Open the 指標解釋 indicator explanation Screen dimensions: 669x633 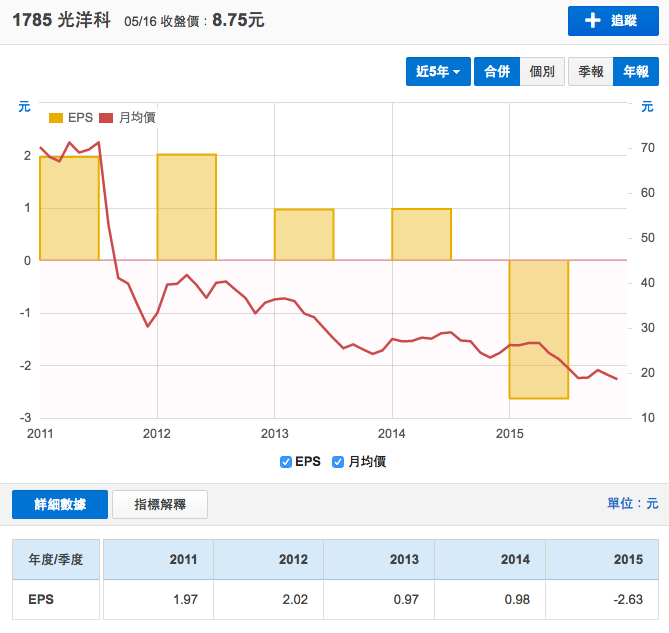pyautogui.click(x=160, y=505)
